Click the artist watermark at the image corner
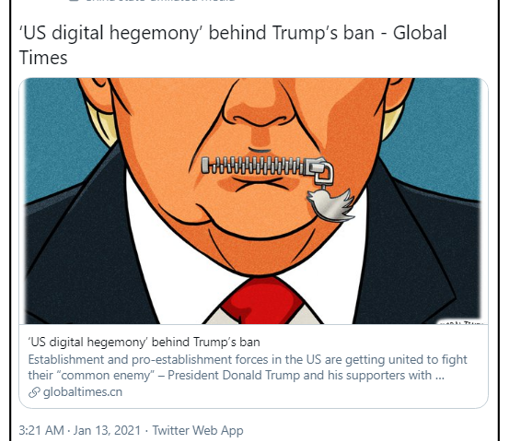The height and width of the screenshot is (441, 505). pos(462,322)
